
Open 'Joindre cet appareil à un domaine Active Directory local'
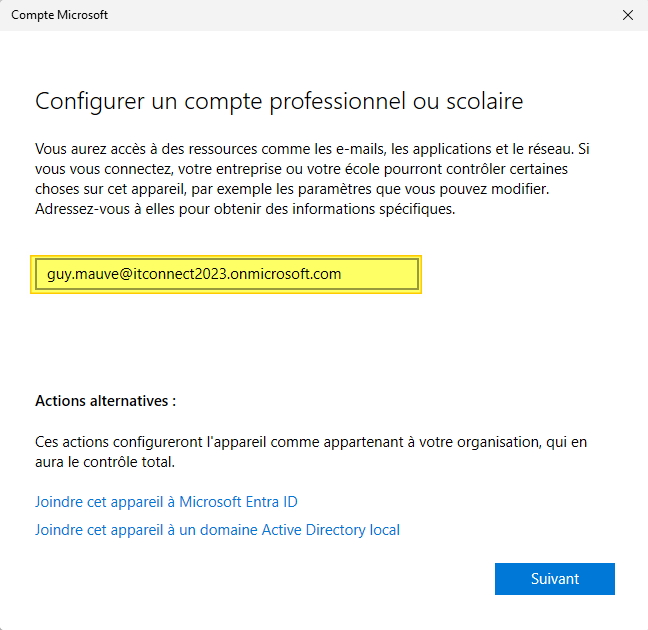point(217,530)
